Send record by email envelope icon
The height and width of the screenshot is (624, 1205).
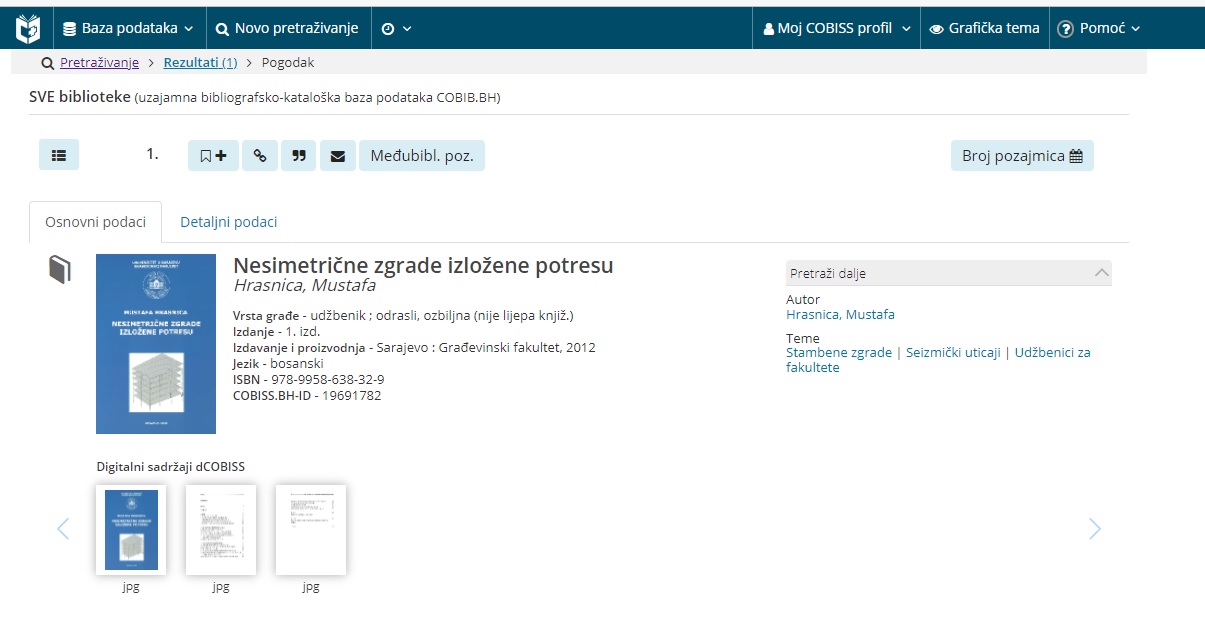(x=338, y=156)
